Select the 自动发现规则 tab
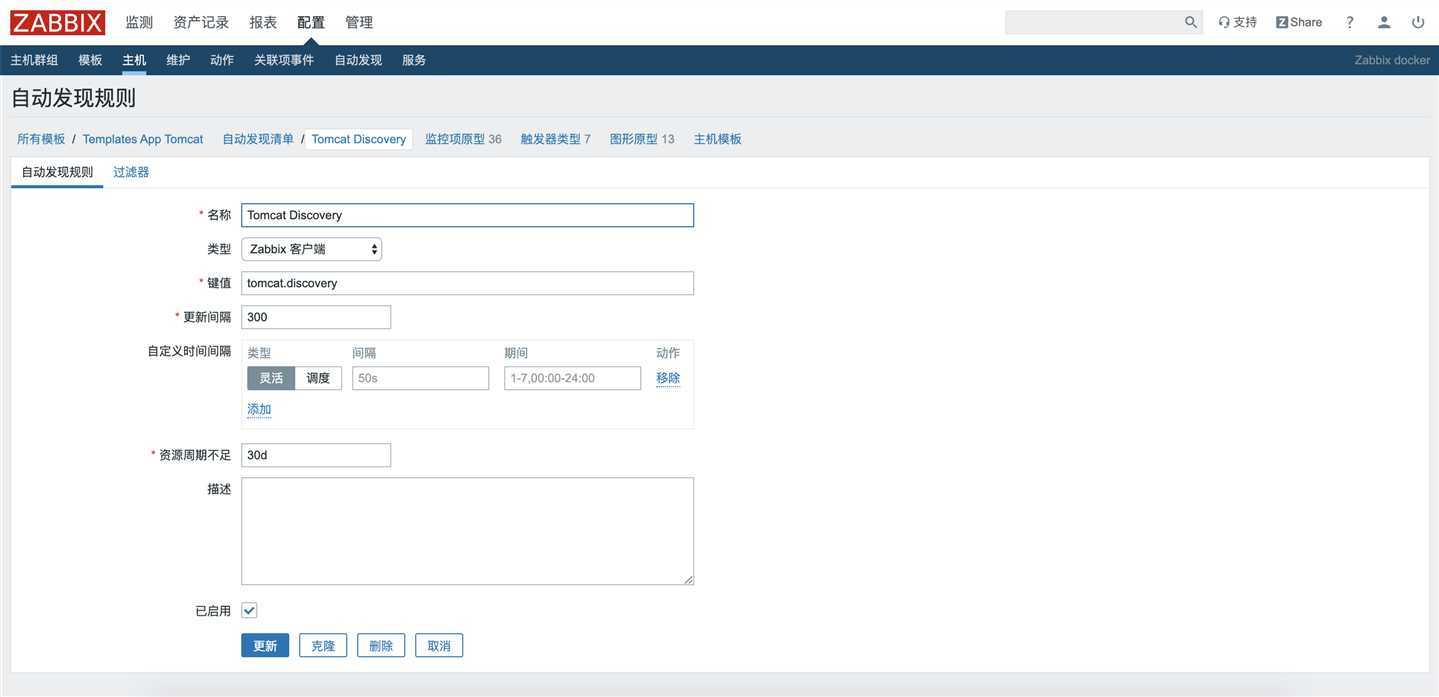 coord(57,172)
